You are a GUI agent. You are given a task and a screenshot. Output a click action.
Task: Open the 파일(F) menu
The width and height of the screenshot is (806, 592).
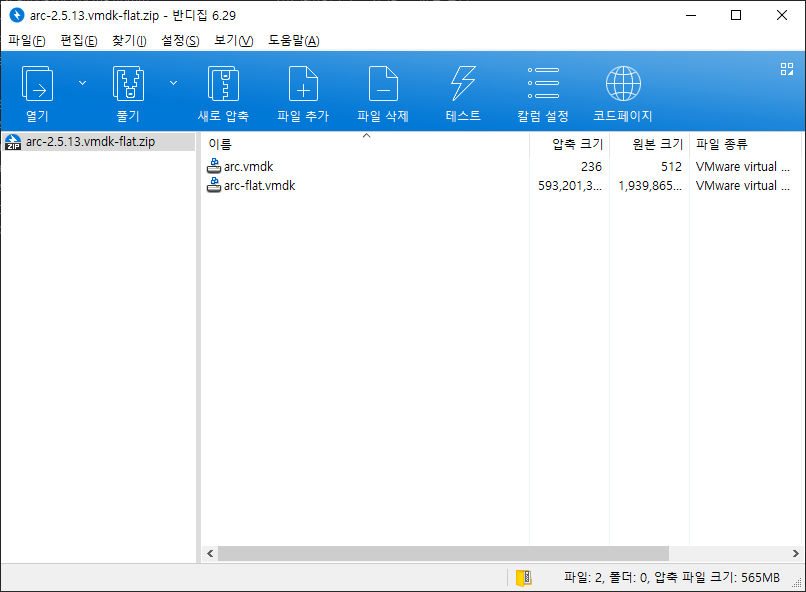pyautogui.click(x=27, y=41)
